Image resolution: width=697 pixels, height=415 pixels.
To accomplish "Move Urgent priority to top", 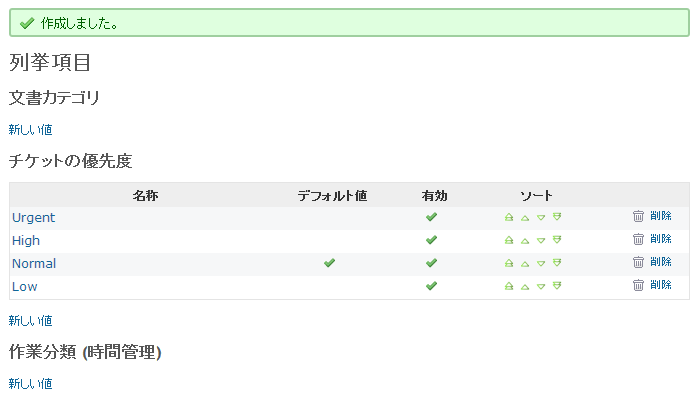I will click(x=509, y=217).
